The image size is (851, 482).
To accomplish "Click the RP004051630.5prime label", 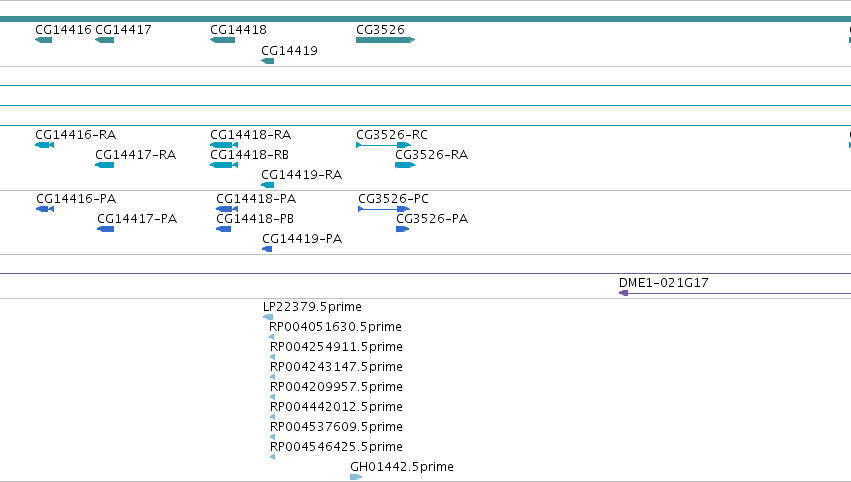I will tap(335, 327).
